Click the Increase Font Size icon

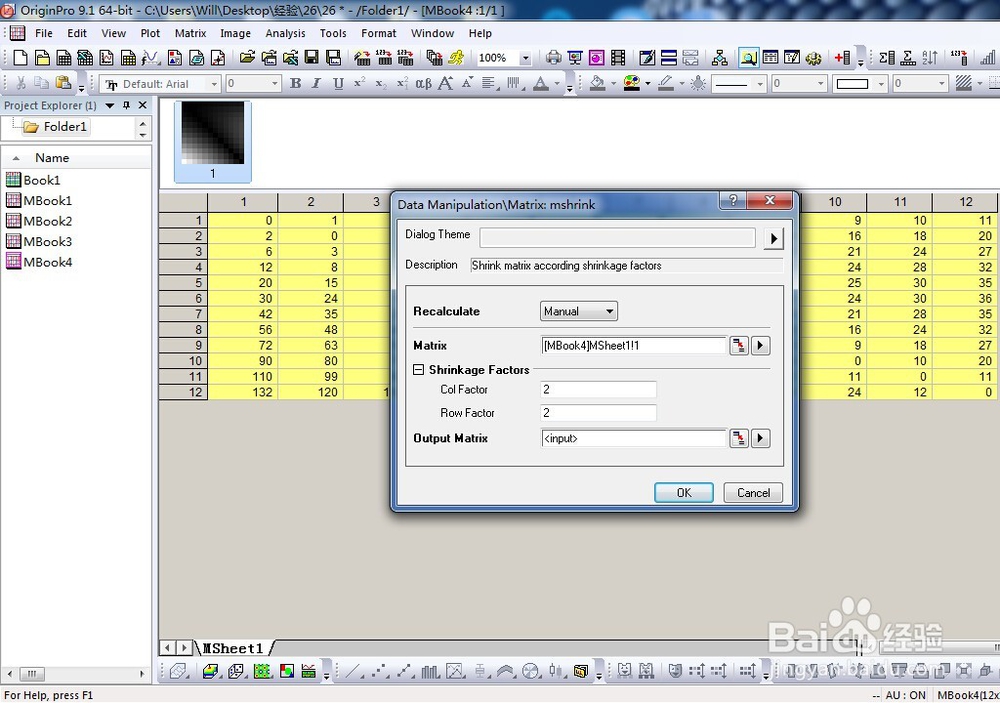(445, 84)
